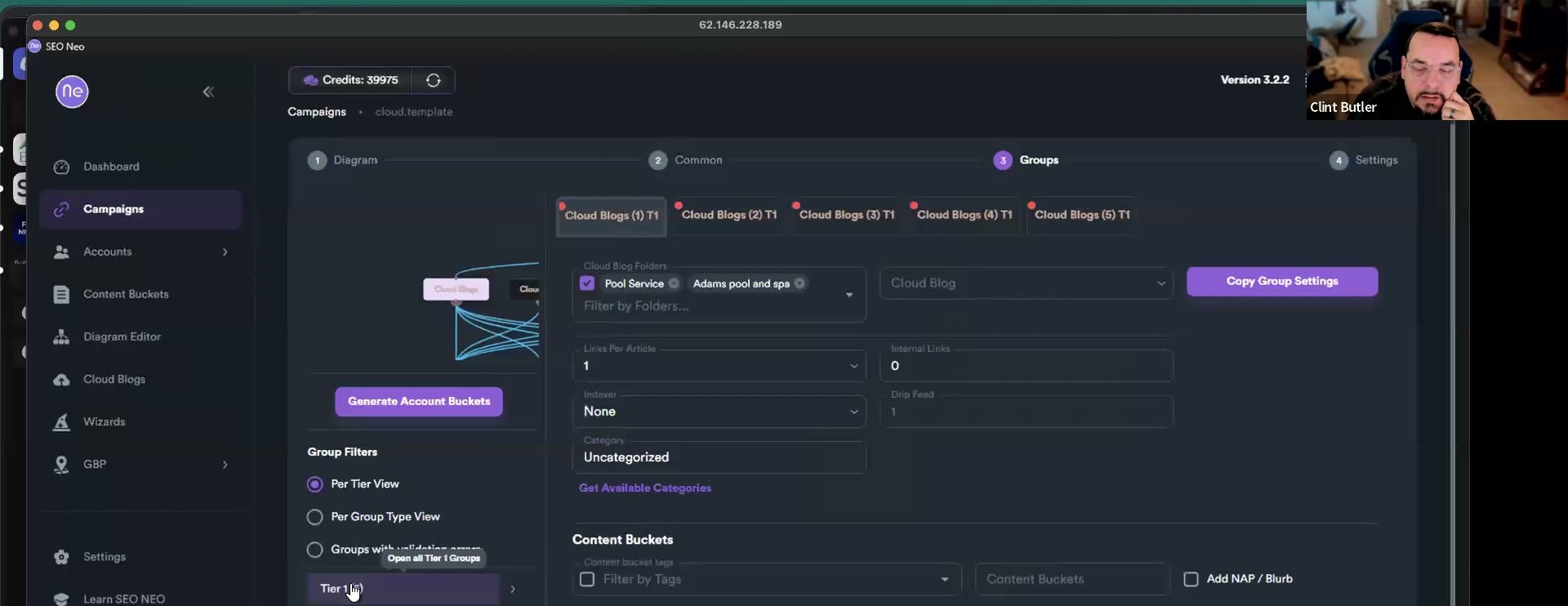Remove the Pool Service tag chip
The height and width of the screenshot is (606, 1568).
674,283
